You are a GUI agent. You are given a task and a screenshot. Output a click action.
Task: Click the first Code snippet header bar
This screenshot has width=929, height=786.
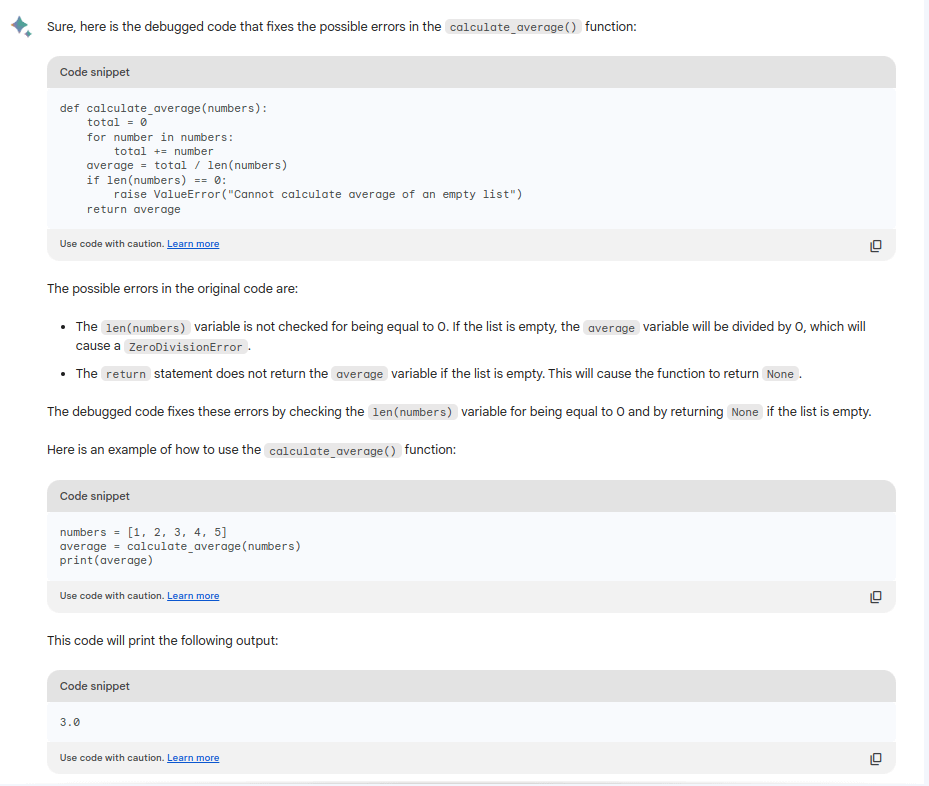pyautogui.click(x=94, y=72)
